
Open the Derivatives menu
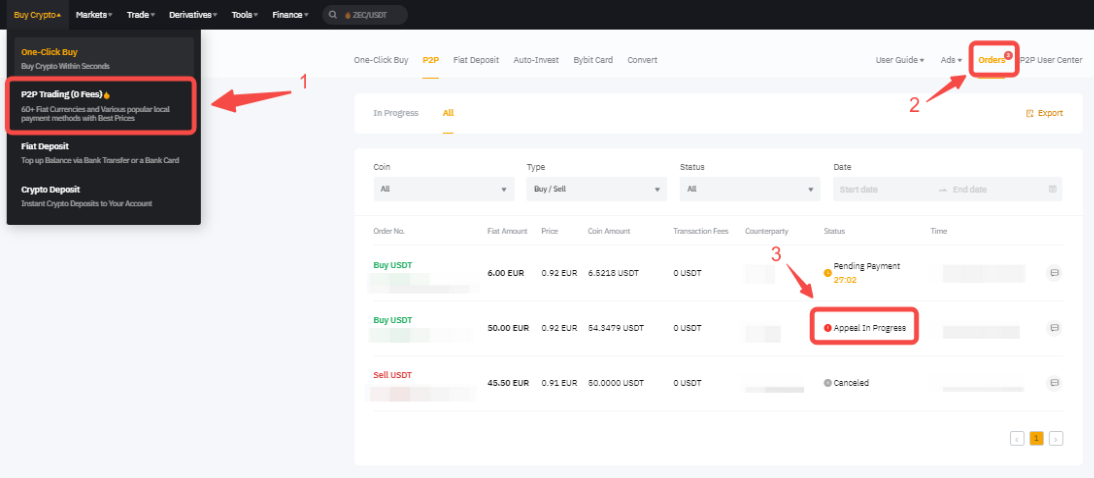(192, 15)
